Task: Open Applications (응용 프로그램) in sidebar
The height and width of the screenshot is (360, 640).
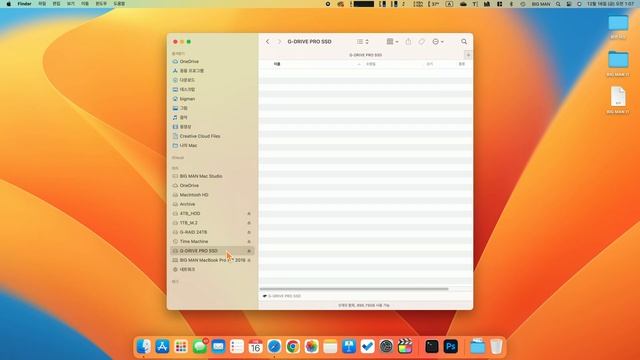Action: tap(191, 71)
